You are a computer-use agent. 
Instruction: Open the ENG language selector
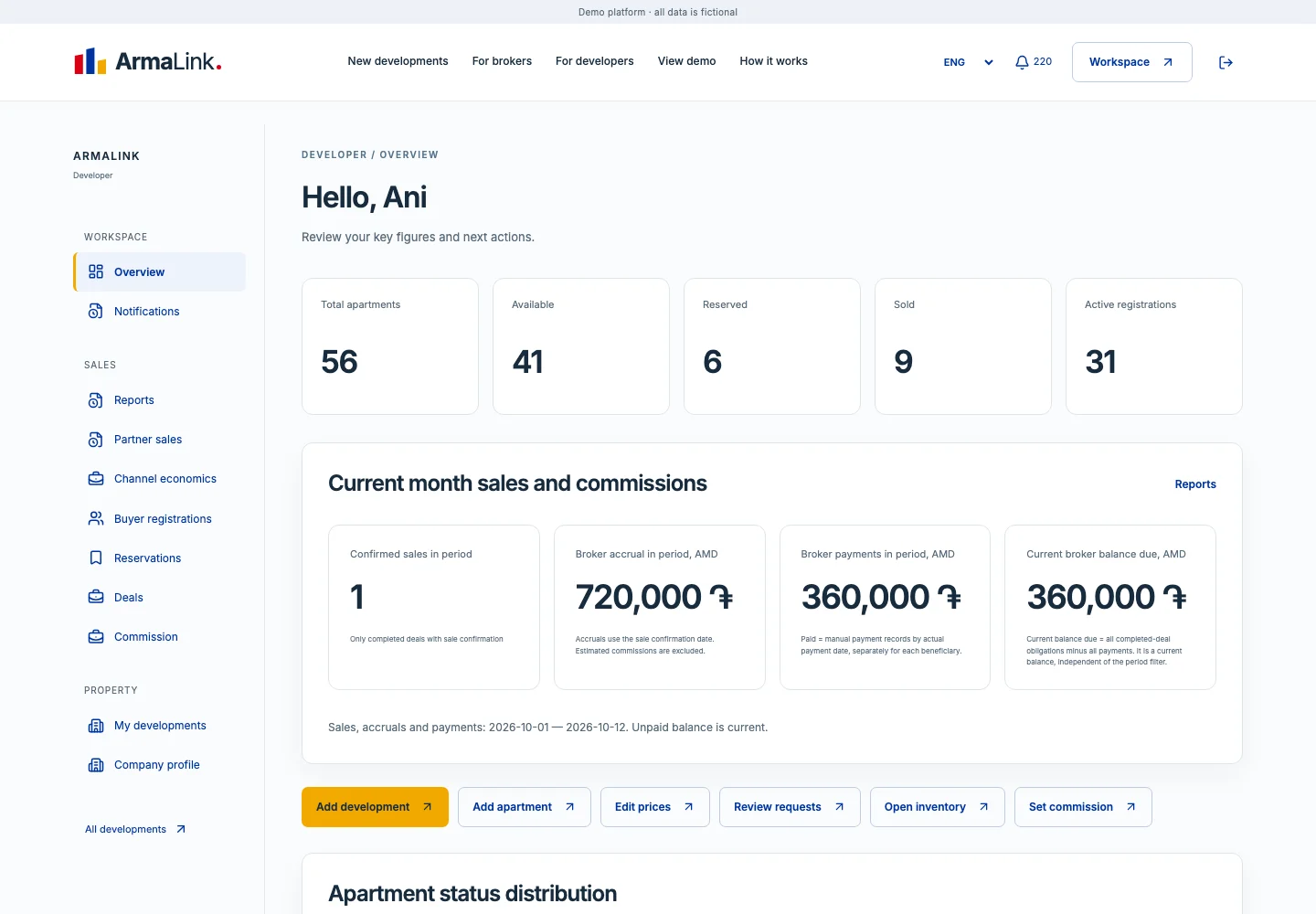(x=968, y=62)
